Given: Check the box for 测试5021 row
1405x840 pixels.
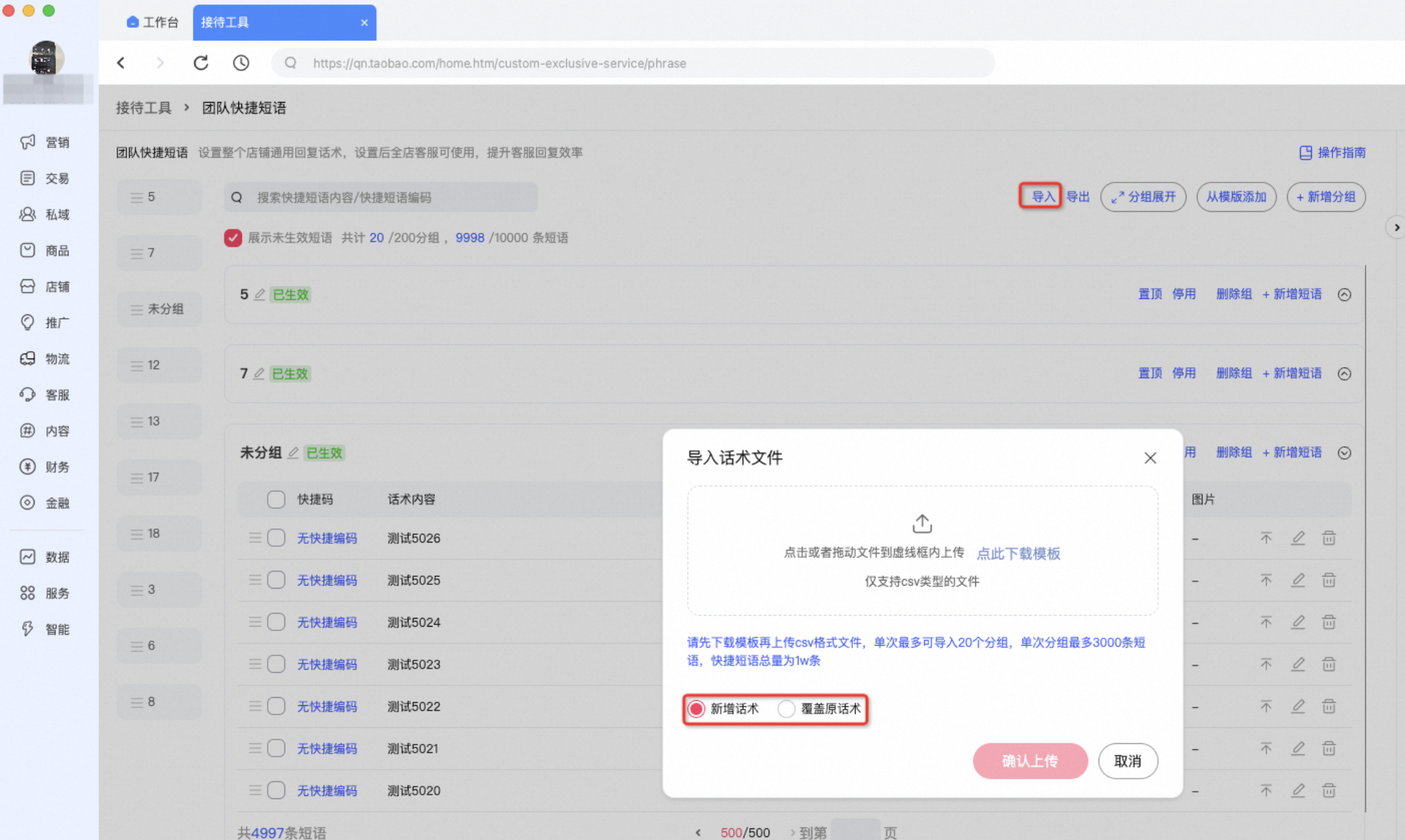Looking at the screenshot, I should point(276,748).
